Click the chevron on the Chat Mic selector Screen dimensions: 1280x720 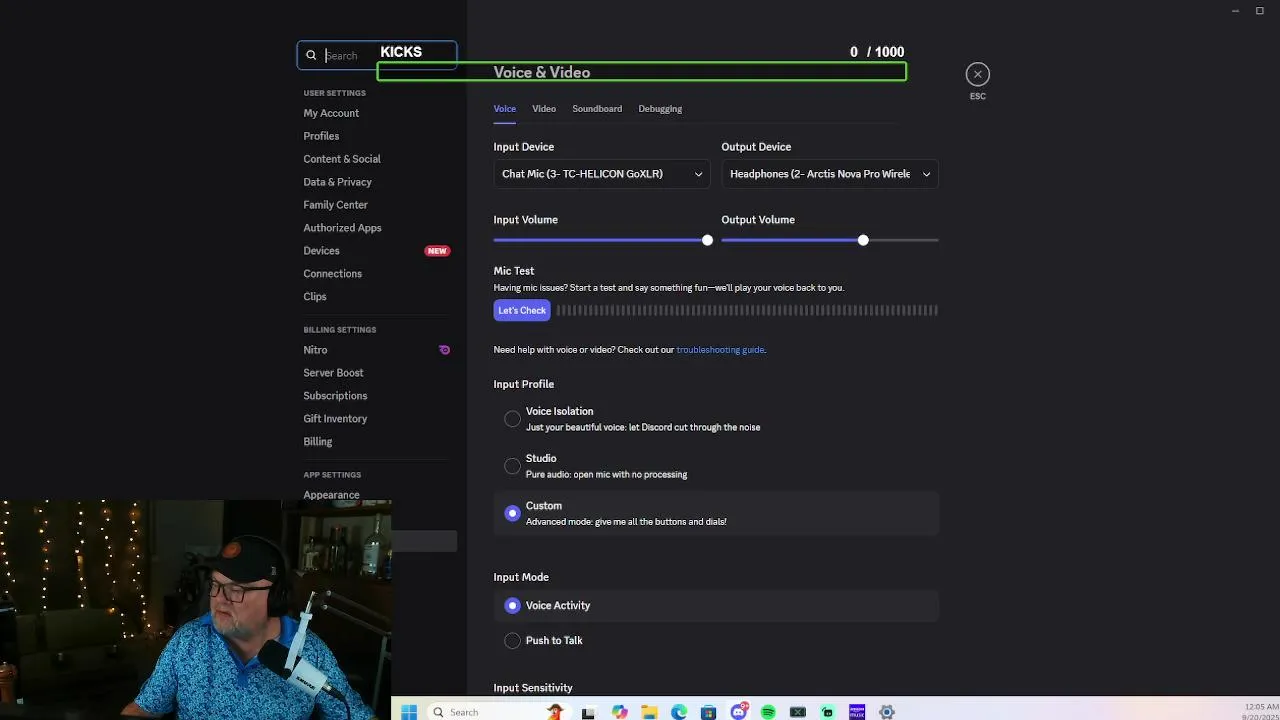(x=698, y=174)
